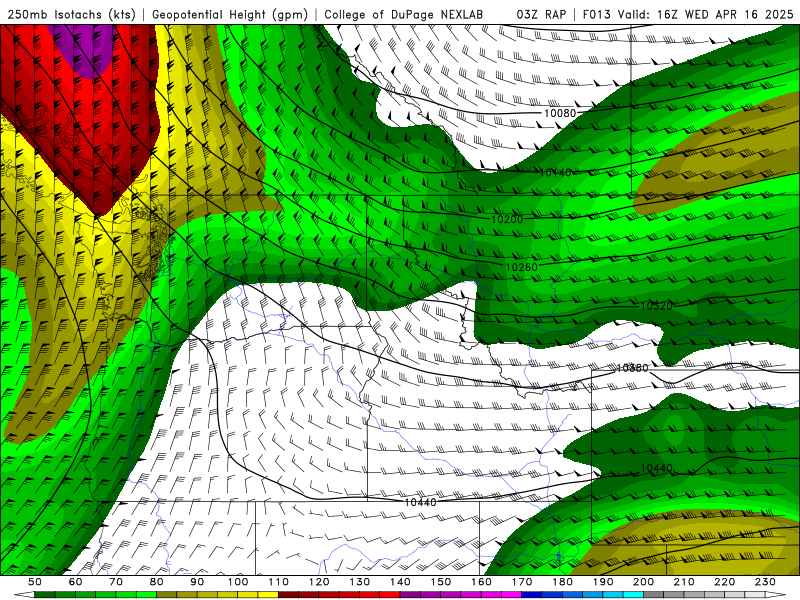This screenshot has height=600, width=800.
Task: Click the 50 kts colorbar label
Action: [35, 582]
